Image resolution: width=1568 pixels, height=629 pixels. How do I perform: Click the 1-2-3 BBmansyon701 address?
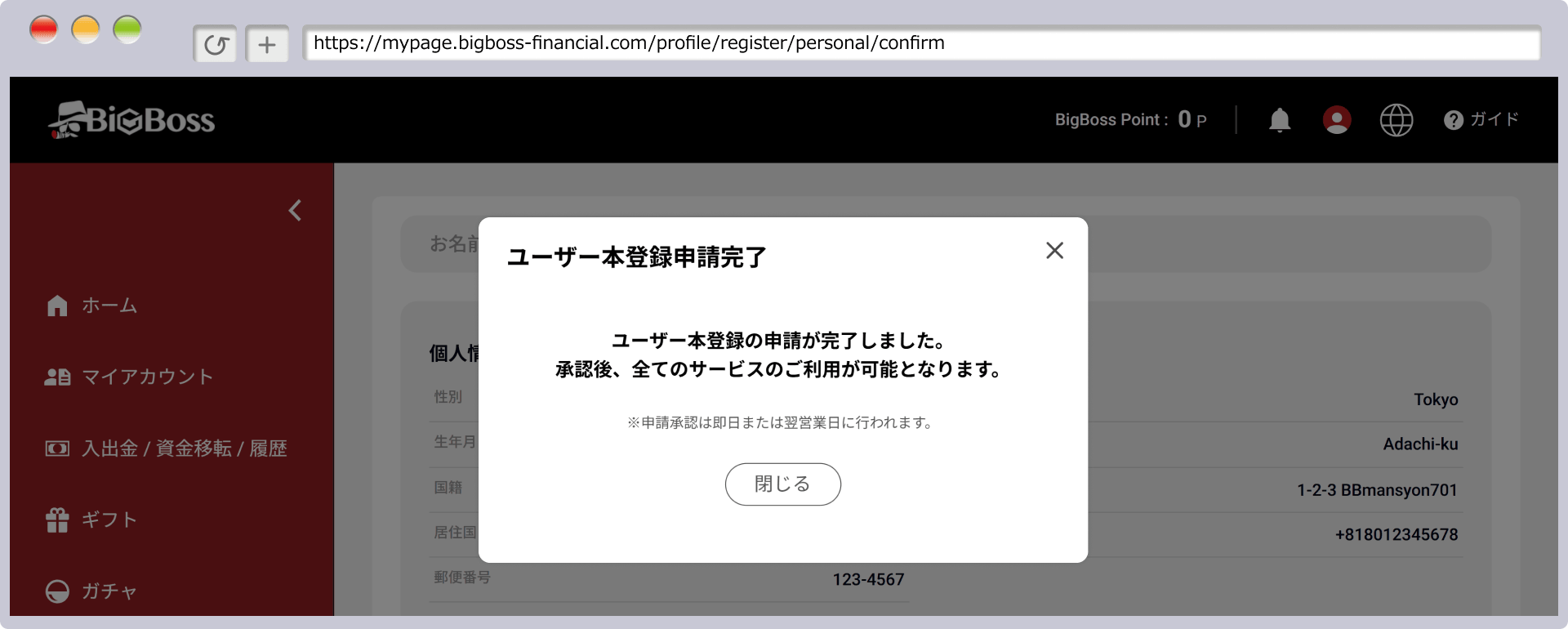[1377, 490]
